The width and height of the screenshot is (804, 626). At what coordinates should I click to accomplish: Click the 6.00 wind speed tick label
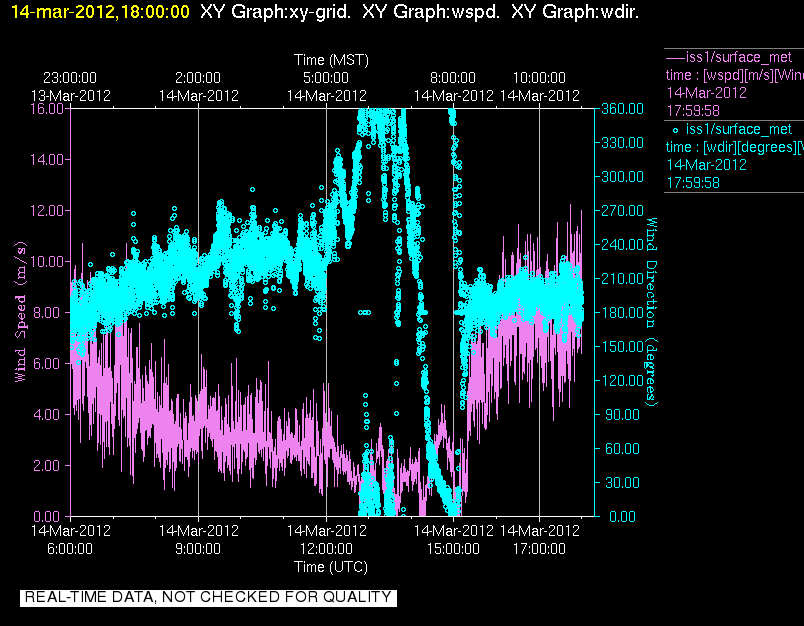[x=49, y=364]
